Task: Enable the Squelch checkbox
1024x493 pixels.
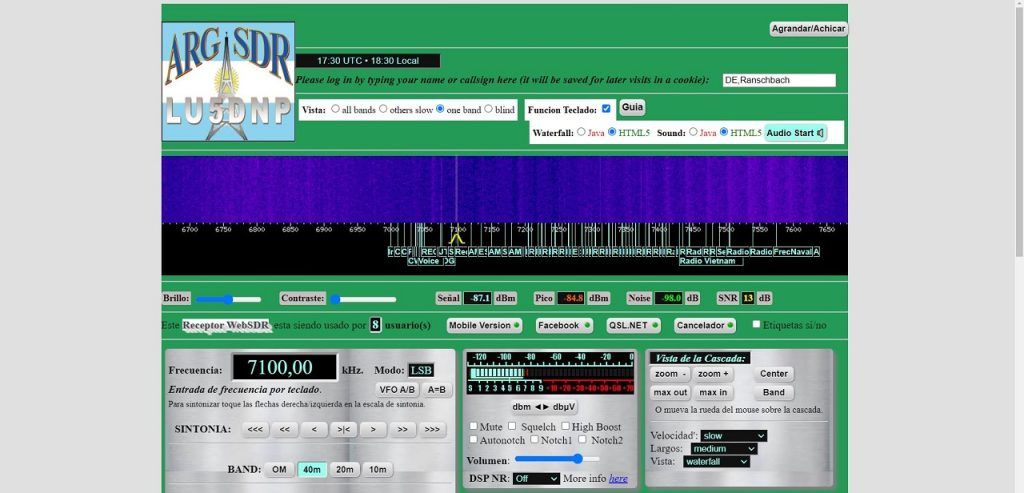Action: (x=512, y=426)
